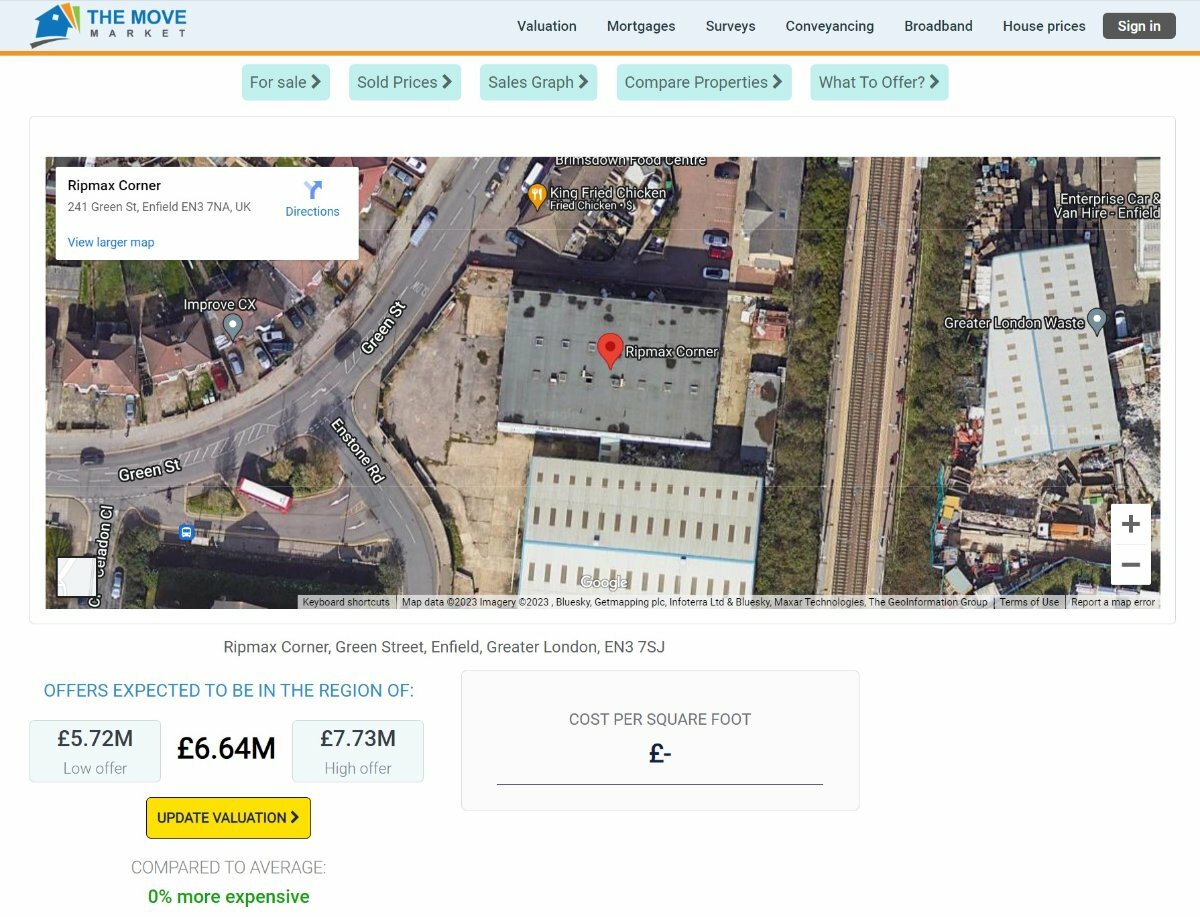
Task: Switch map layer using the bottom-left thumbnail
Action: (77, 577)
